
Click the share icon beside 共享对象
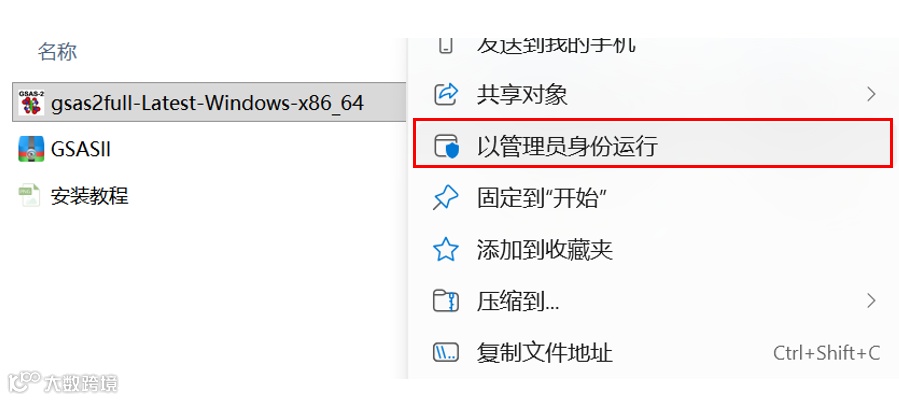445,94
